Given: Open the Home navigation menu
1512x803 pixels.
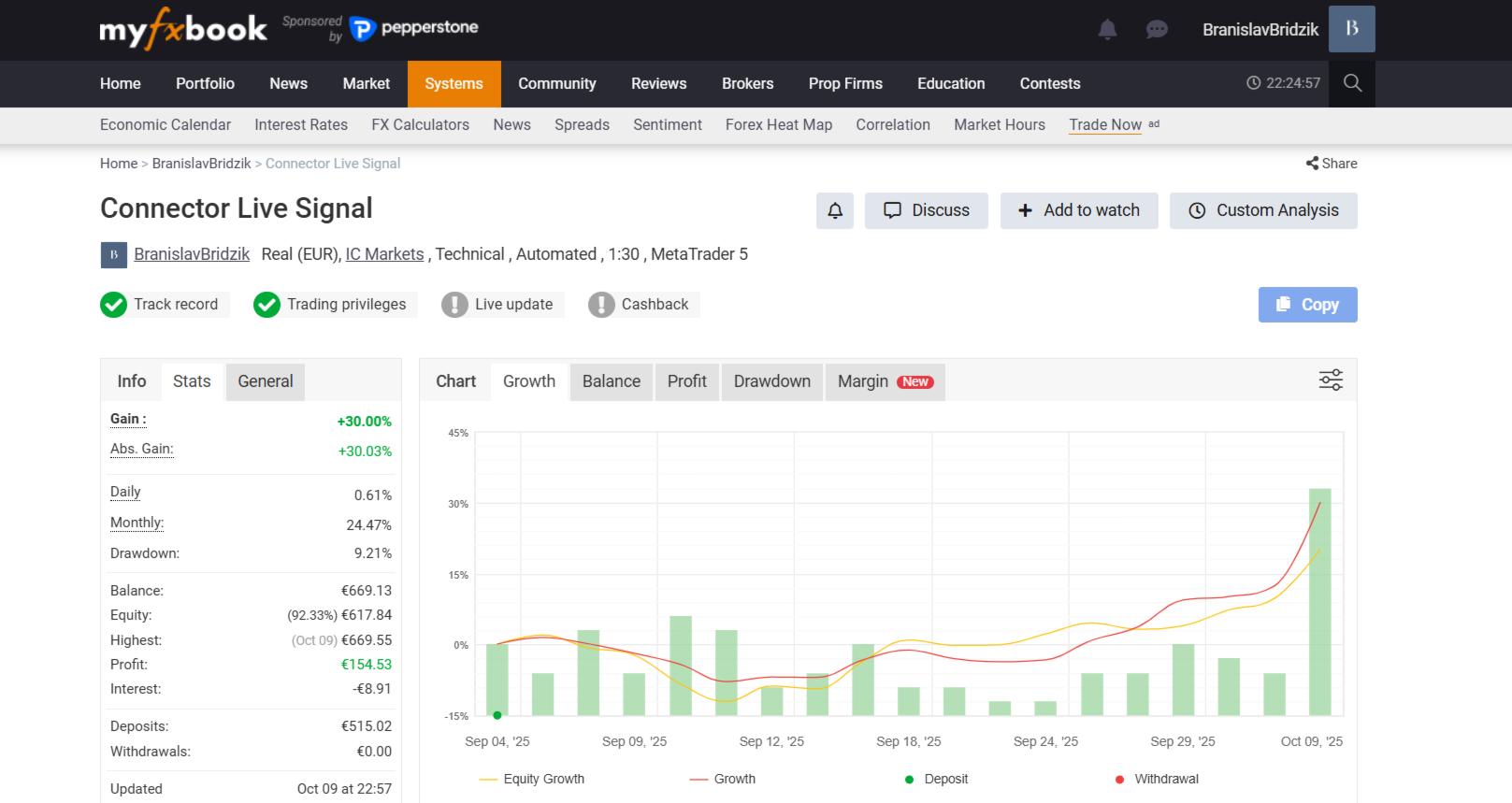Looking at the screenshot, I should pos(121,84).
